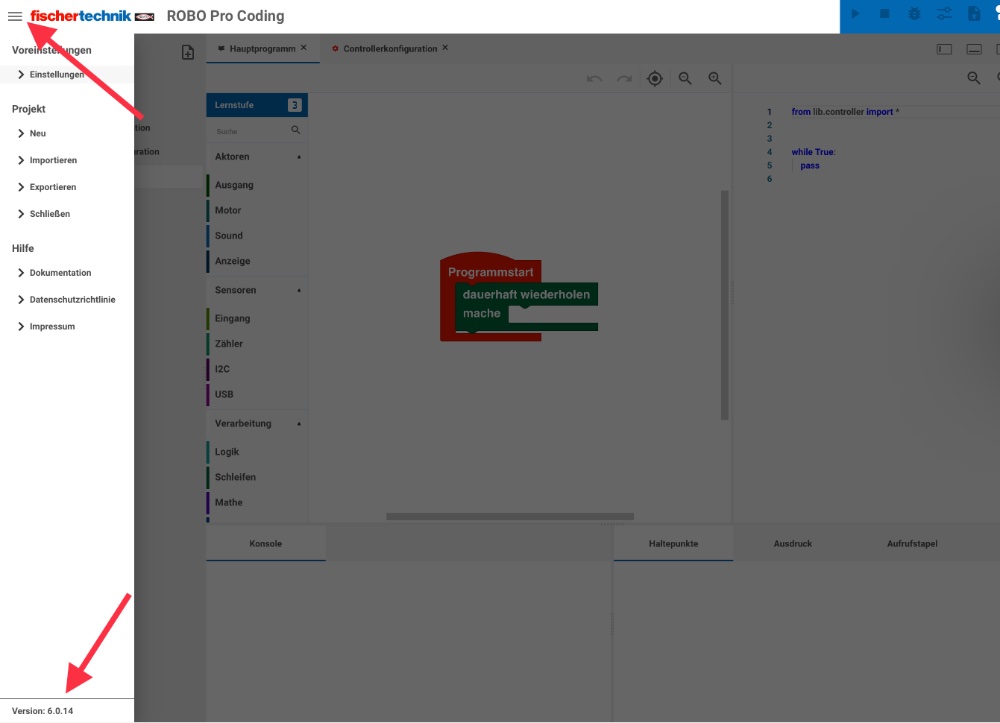Image resolution: width=1000 pixels, height=723 pixels.
Task: Center the workspace with the target icon
Action: (x=655, y=78)
